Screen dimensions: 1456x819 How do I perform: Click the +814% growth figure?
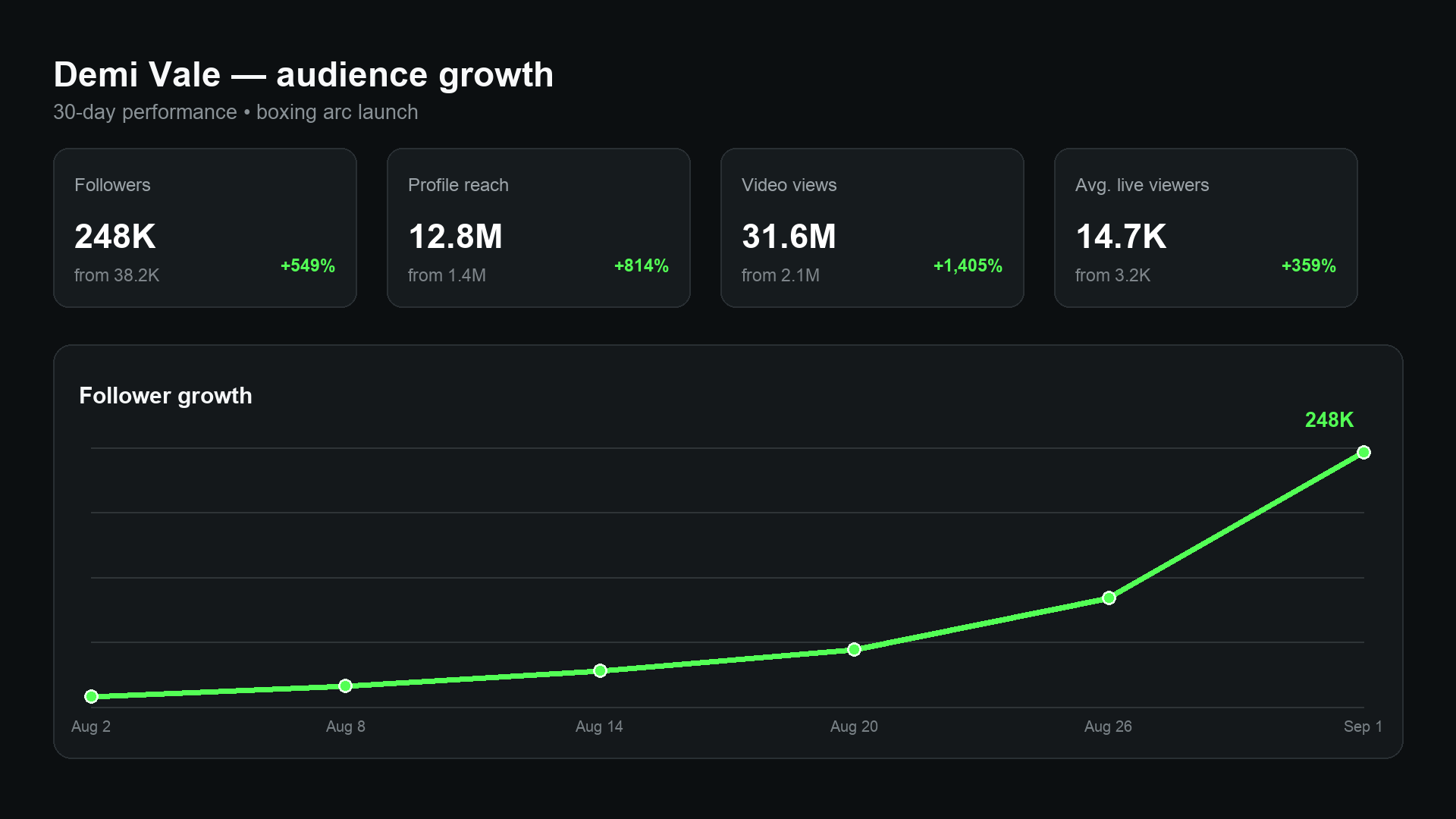tap(642, 265)
